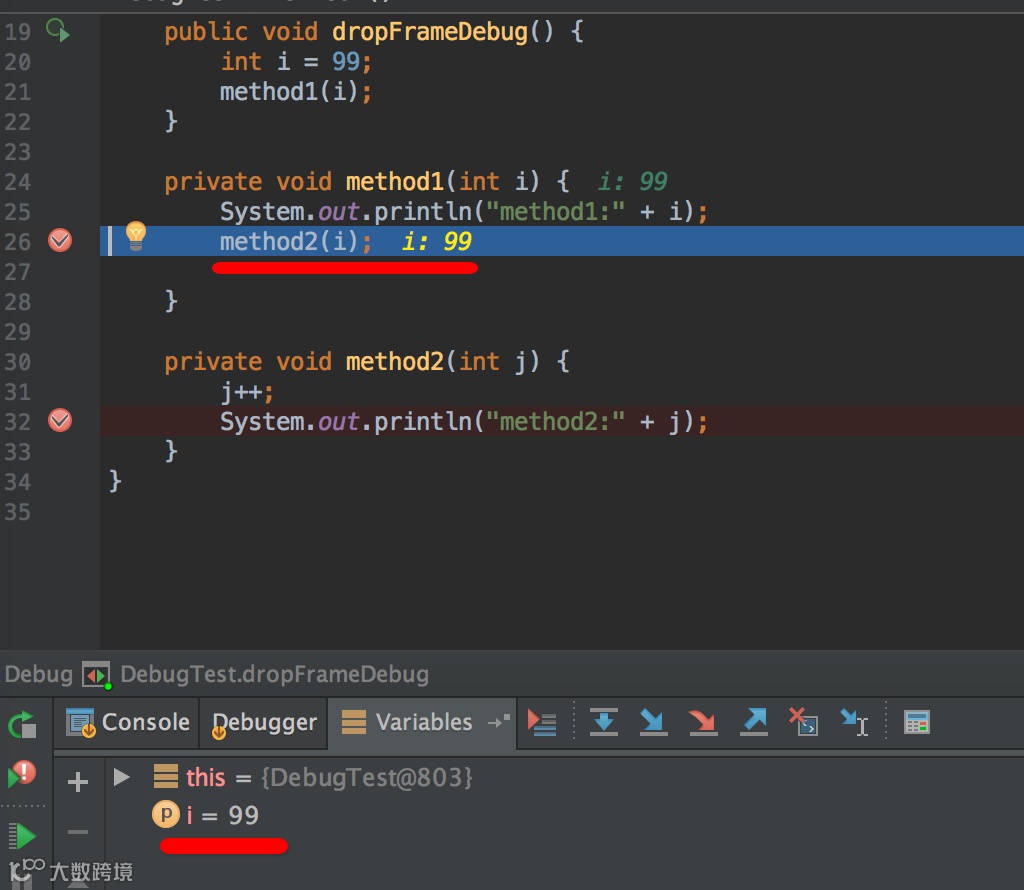
Task: Click 'dropFrameDebug' method name on line 19
Action: [x=430, y=31]
